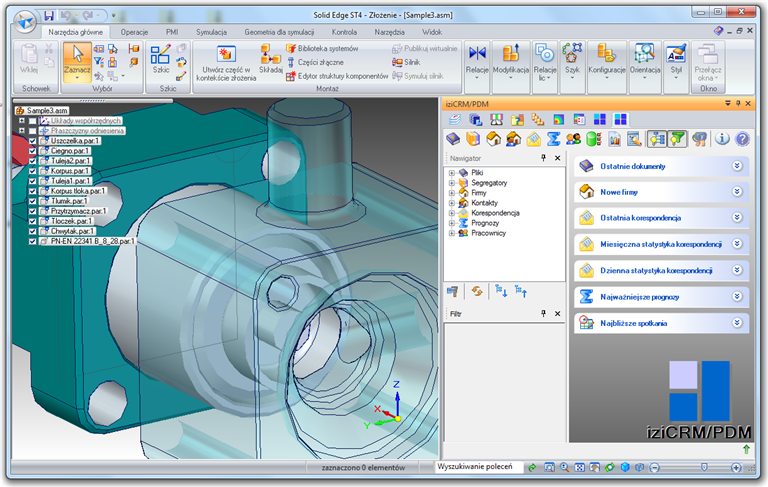Screen dimensions: 768x487
Task: Click the zoom-out minus button on slider
Action: [655, 468]
